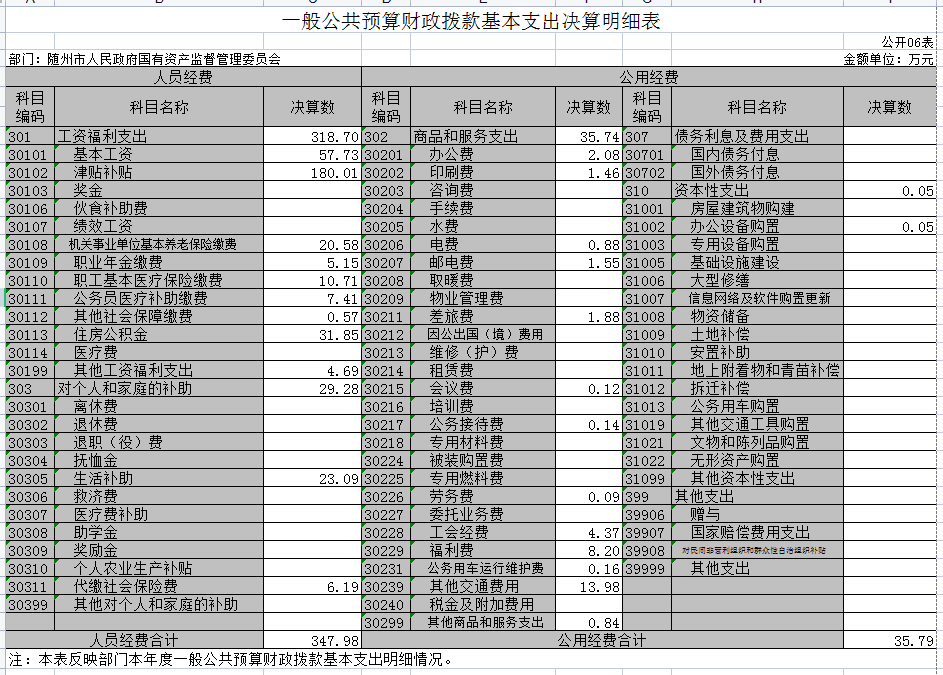Click the 债务利息及费用支出 cell
Image resolution: width=943 pixels, height=675 pixels.
tap(757, 137)
